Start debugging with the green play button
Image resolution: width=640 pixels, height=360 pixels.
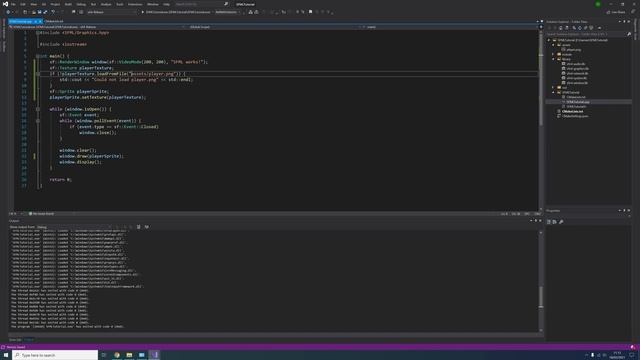(143, 12)
